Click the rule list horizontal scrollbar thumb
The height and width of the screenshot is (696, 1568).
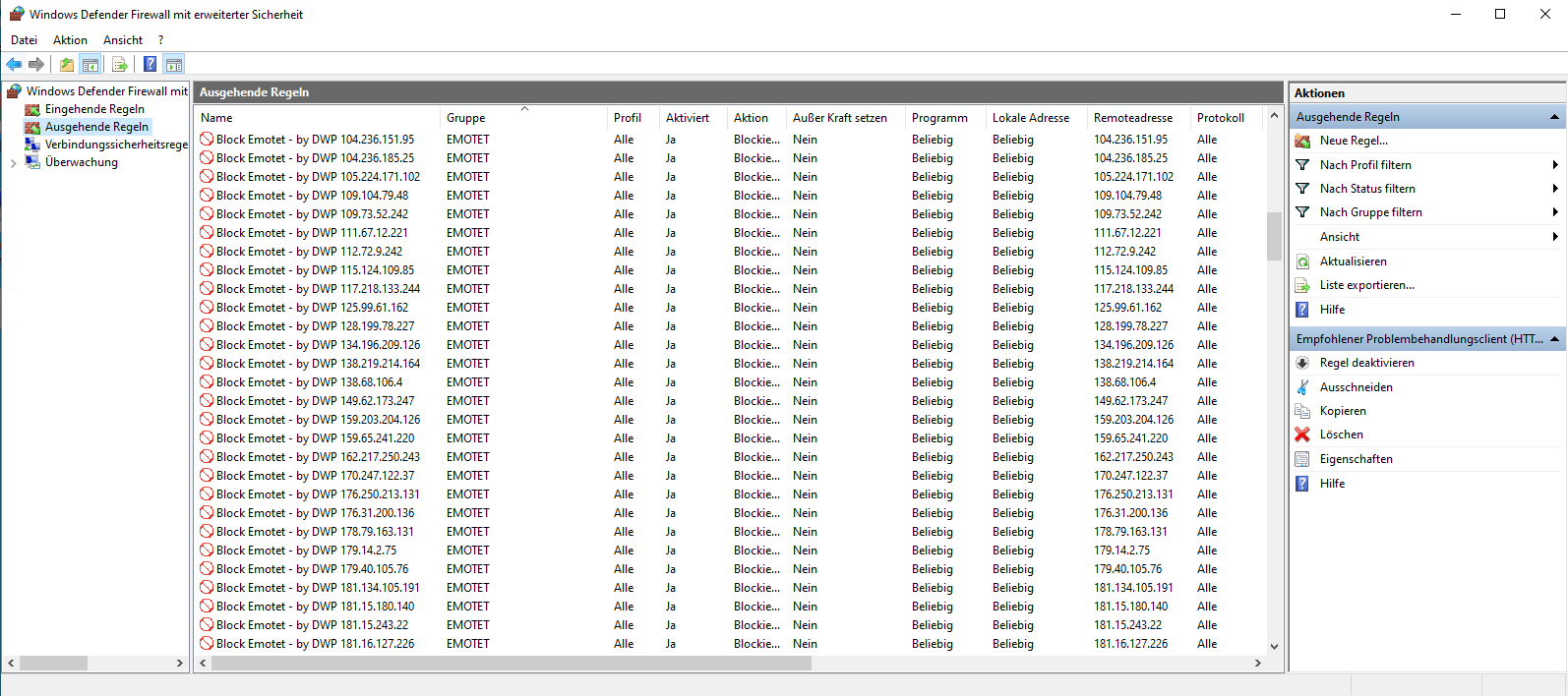pyautogui.click(x=512, y=664)
